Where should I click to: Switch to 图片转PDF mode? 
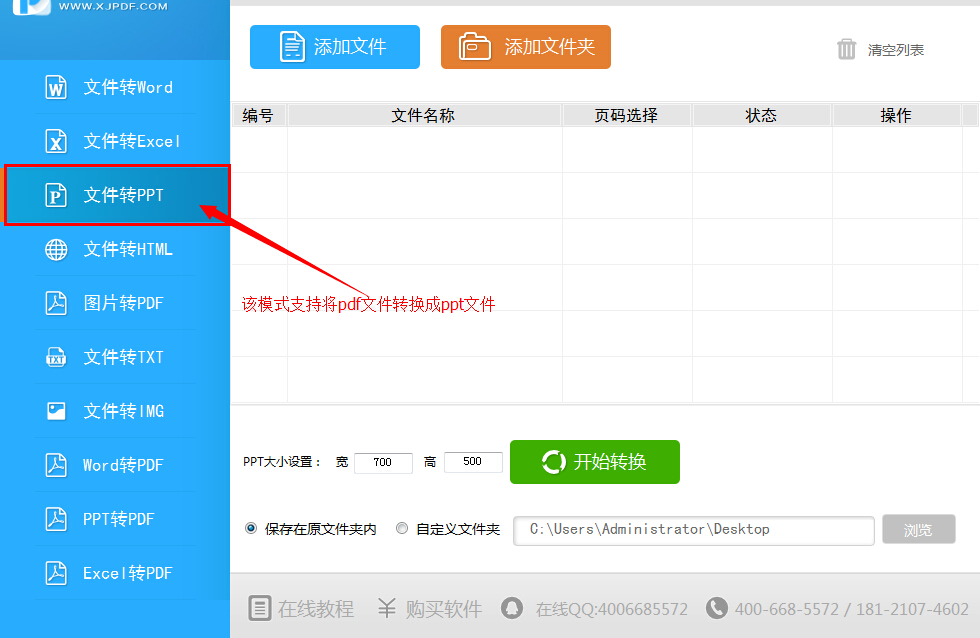pyautogui.click(x=115, y=303)
